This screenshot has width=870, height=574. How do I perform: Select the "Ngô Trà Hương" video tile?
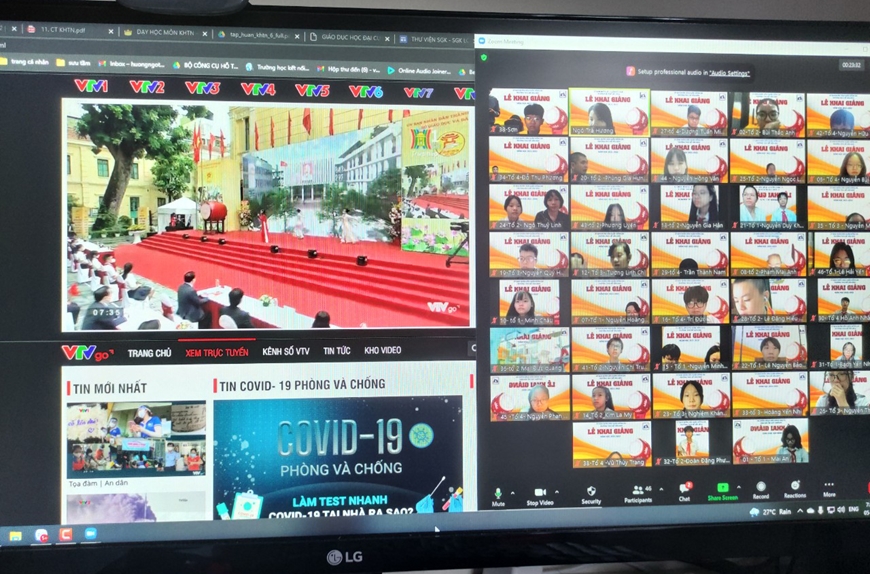609,111
